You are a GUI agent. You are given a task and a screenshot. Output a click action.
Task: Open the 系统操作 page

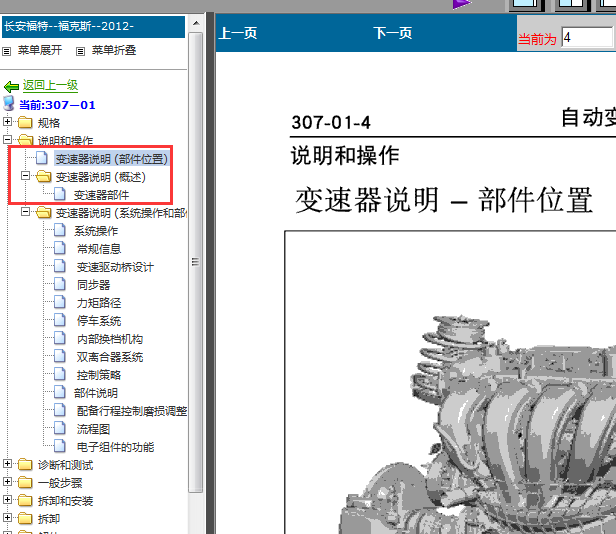click(x=96, y=231)
